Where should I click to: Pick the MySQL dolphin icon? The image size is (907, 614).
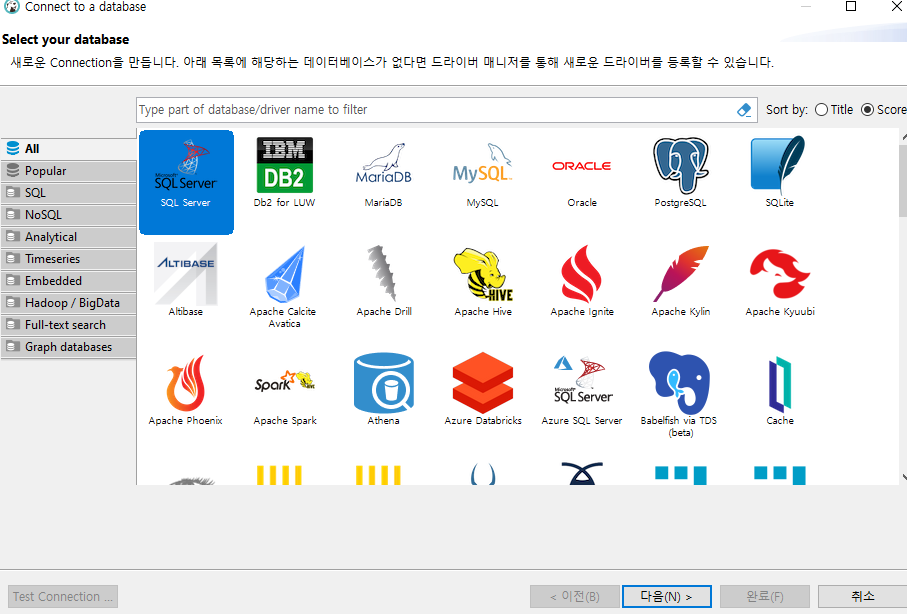(482, 172)
